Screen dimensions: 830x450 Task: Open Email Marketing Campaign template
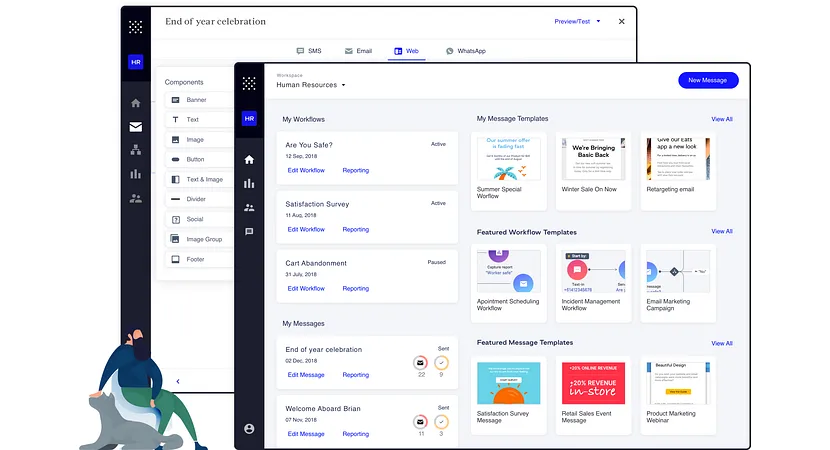tap(678, 283)
